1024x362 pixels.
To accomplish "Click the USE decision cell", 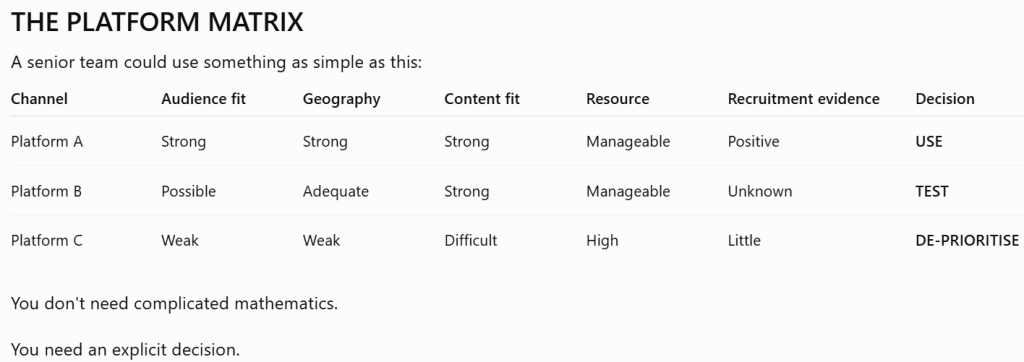I will tap(929, 141).
